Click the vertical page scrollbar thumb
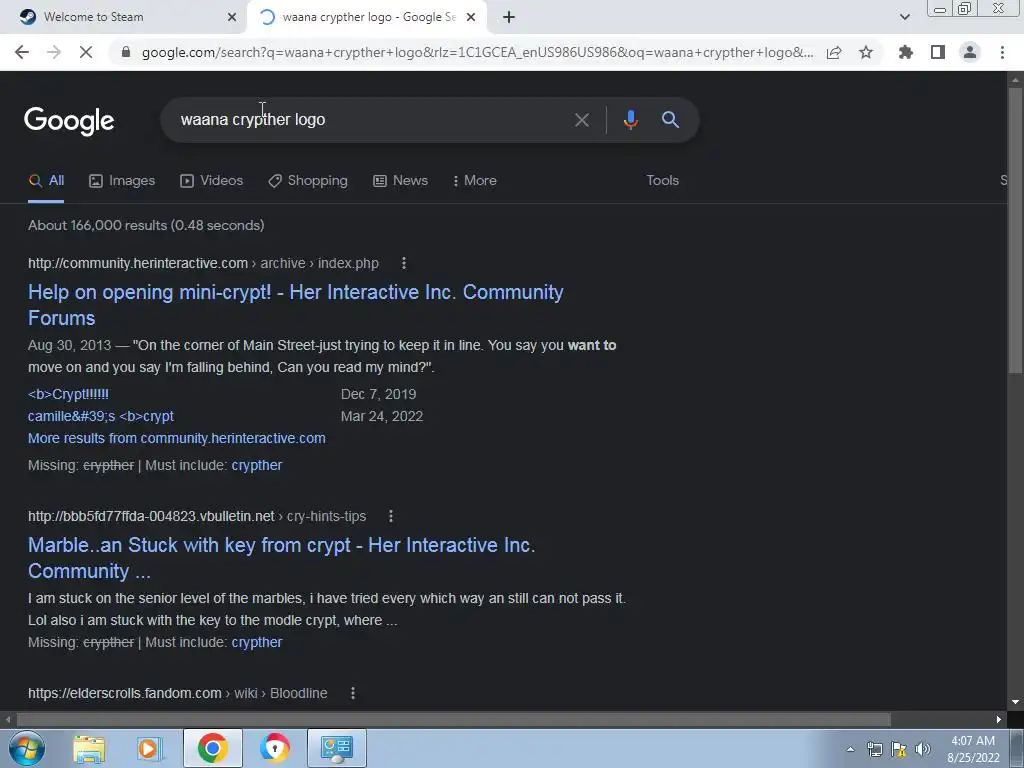The width and height of the screenshot is (1024, 768). 1015,229
